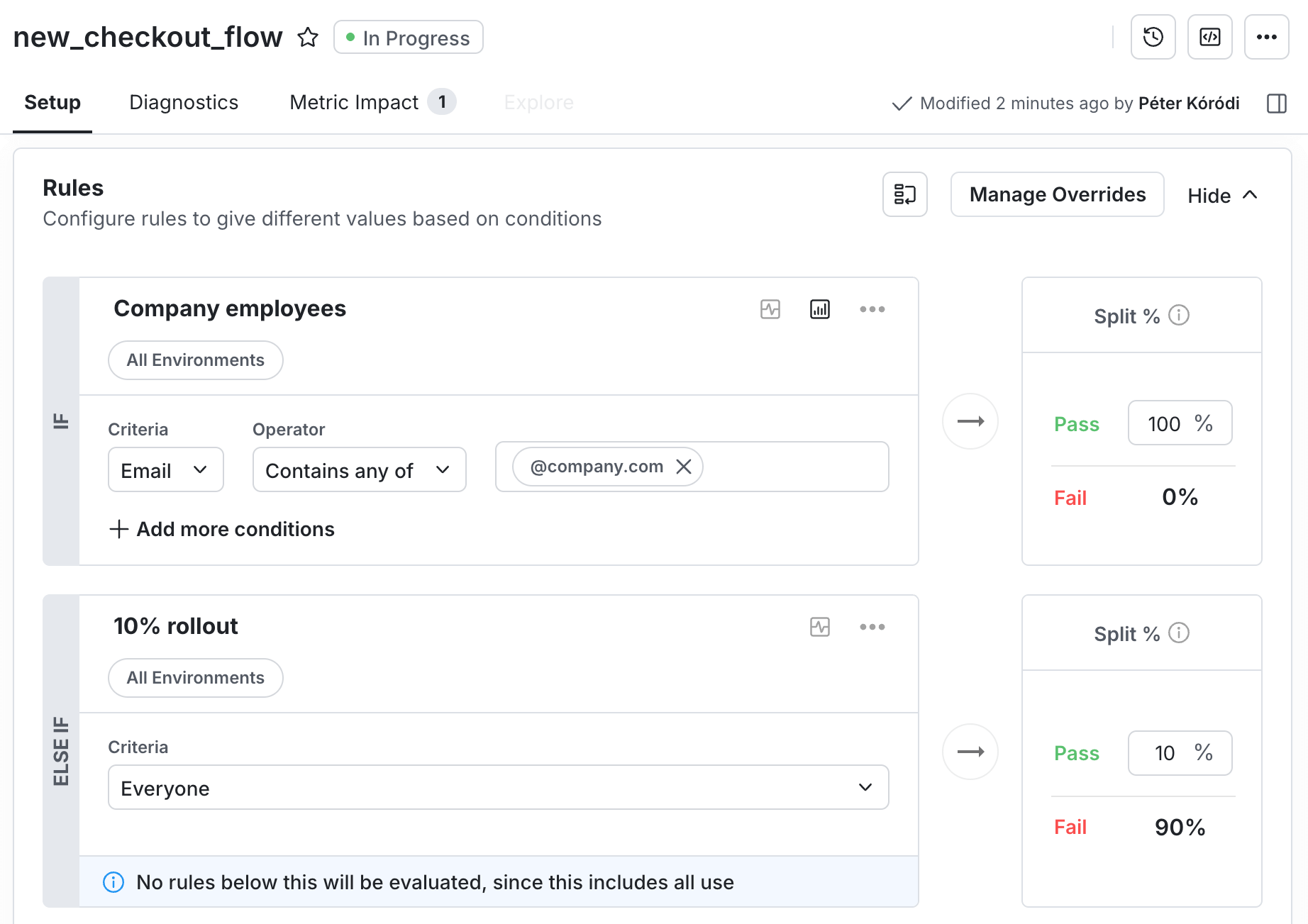Open the bar chart view for Company employees rule

point(819,309)
